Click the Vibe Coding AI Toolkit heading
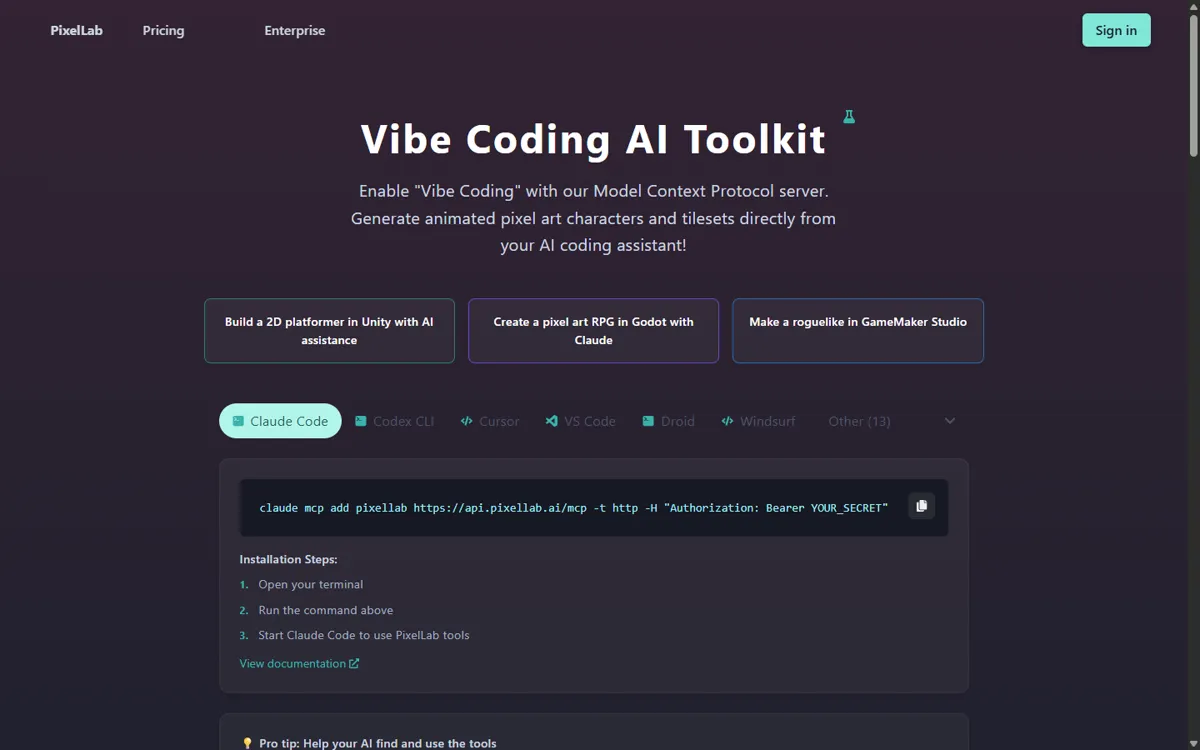The height and width of the screenshot is (750, 1200). [x=593, y=139]
